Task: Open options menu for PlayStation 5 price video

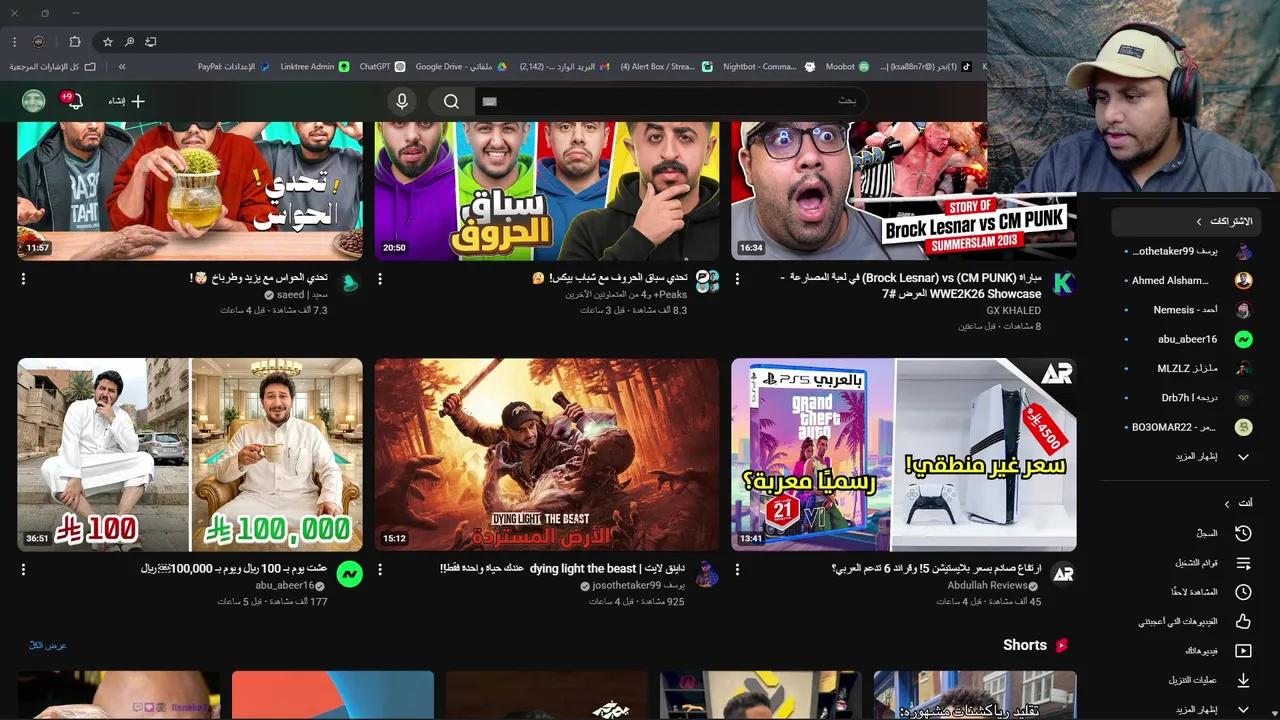Action: tap(738, 569)
